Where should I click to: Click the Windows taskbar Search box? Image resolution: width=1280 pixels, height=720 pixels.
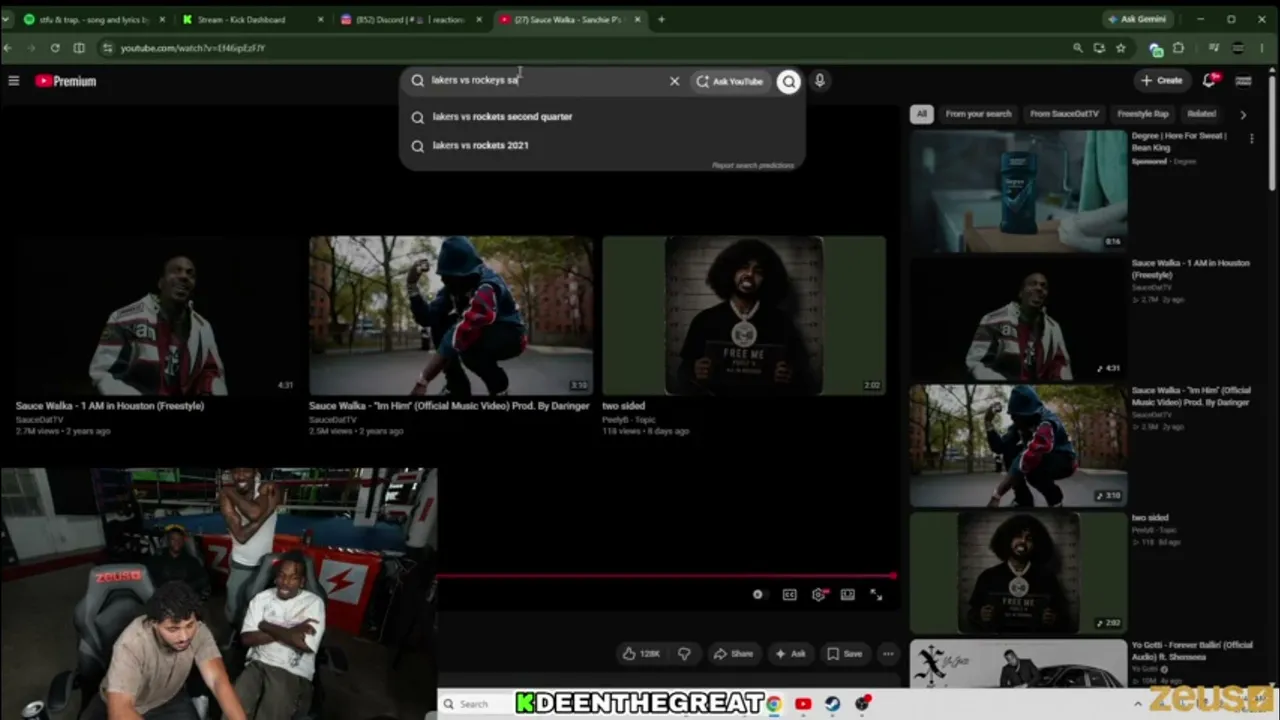pyautogui.click(x=475, y=704)
